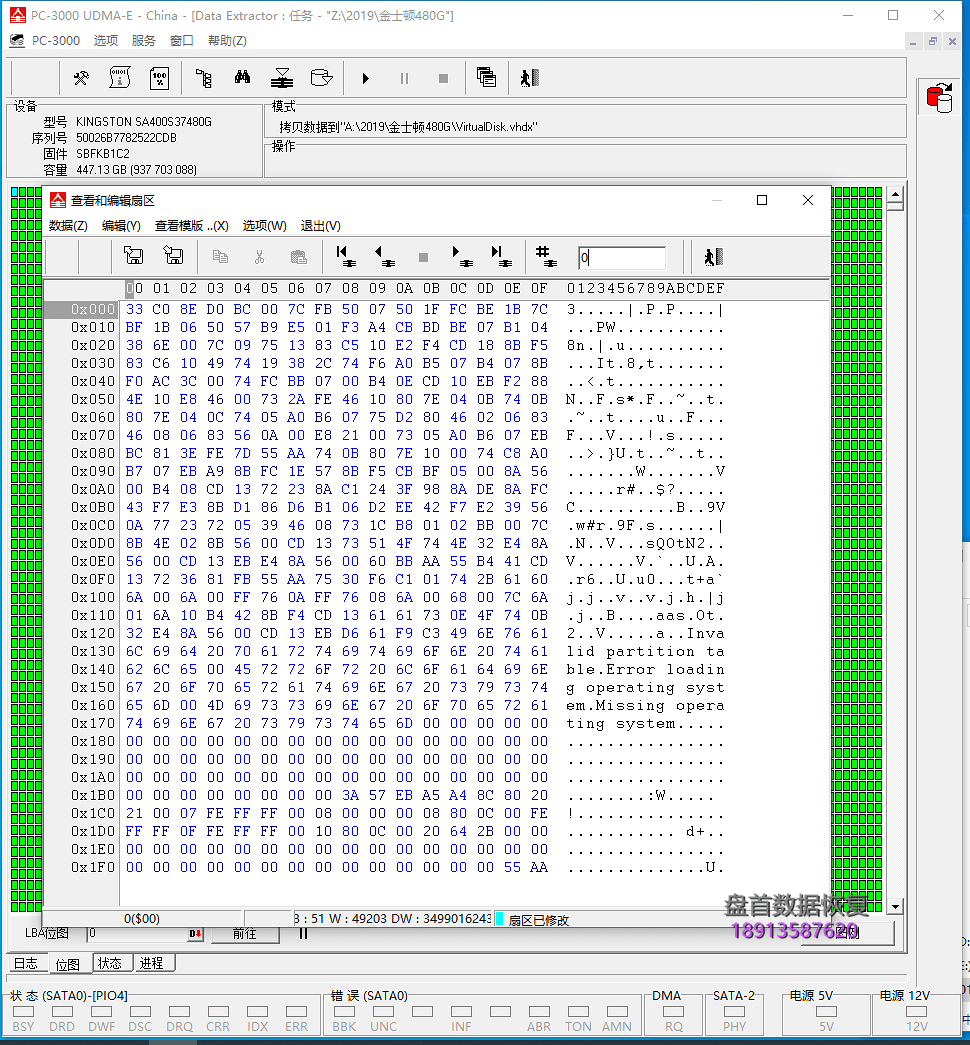Click the 0x100 row offset label
Screen dimensions: 970x1045
point(93,597)
